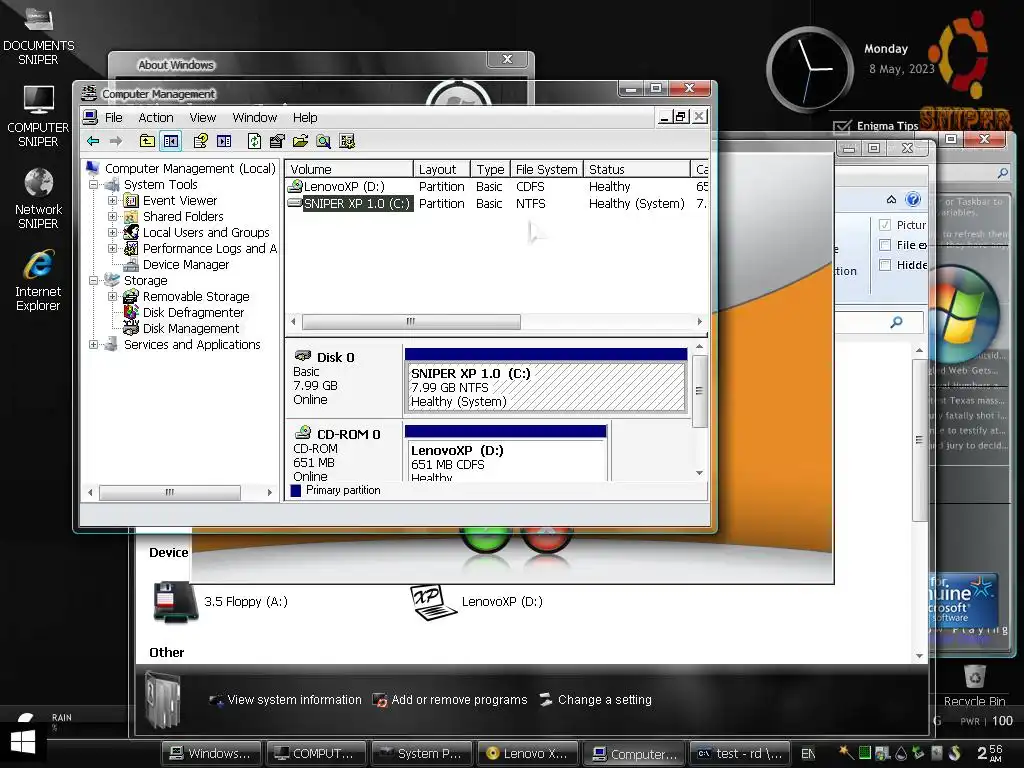Collapse the System Tools tree node
Viewport: 1024px width, 768px height.
click(x=93, y=185)
